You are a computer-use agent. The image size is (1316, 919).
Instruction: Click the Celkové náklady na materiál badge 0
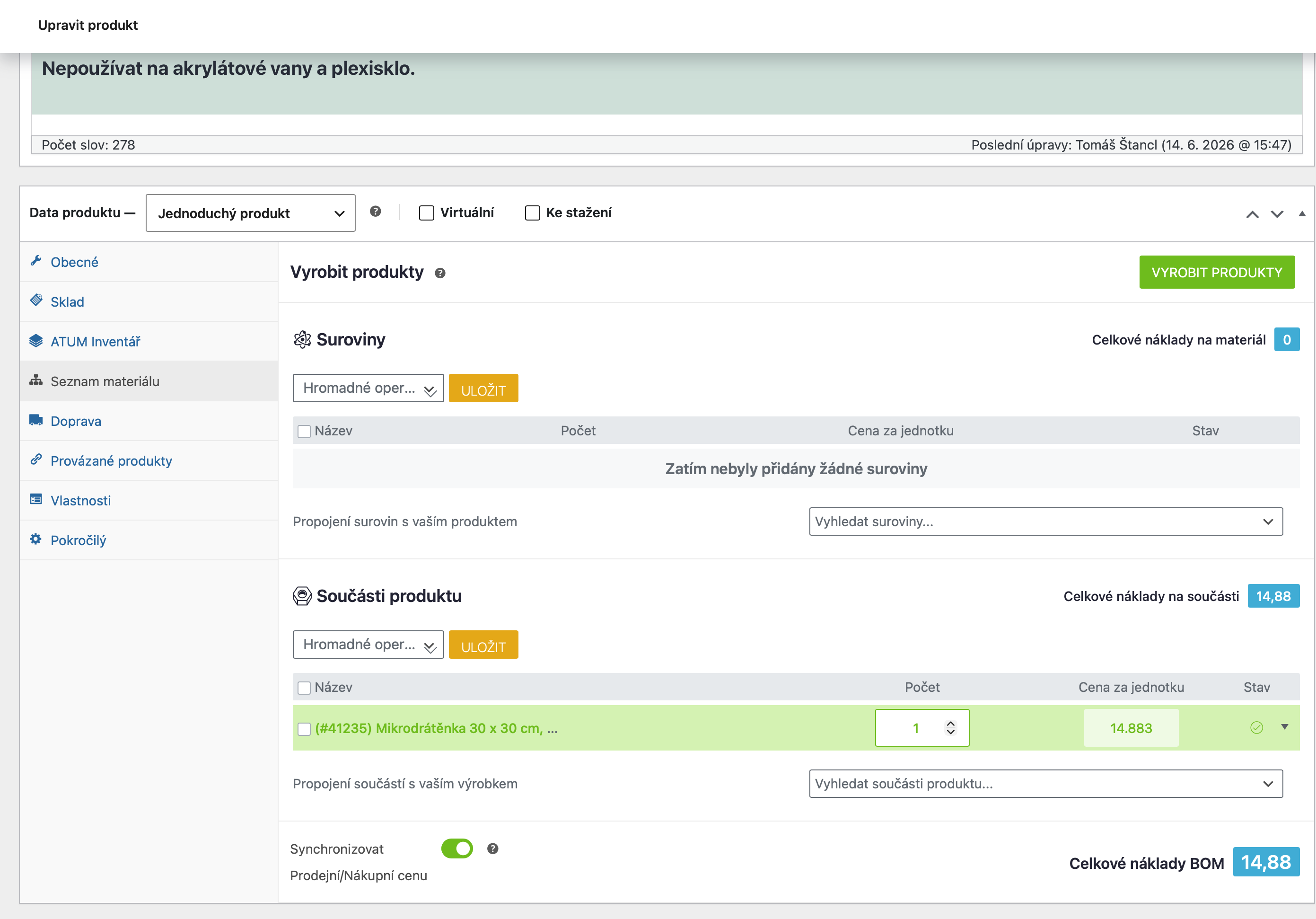point(1286,339)
